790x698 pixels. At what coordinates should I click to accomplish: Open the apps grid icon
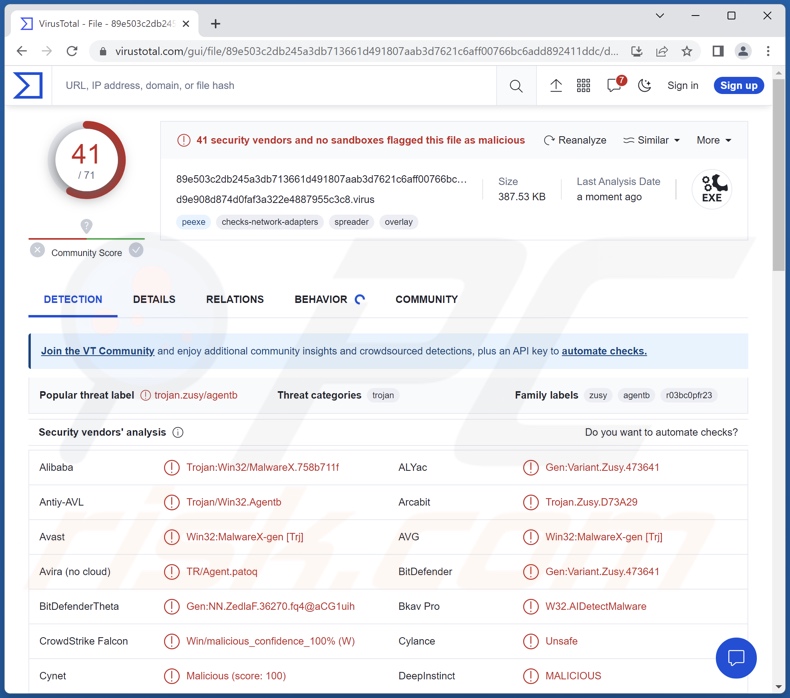click(x=583, y=86)
